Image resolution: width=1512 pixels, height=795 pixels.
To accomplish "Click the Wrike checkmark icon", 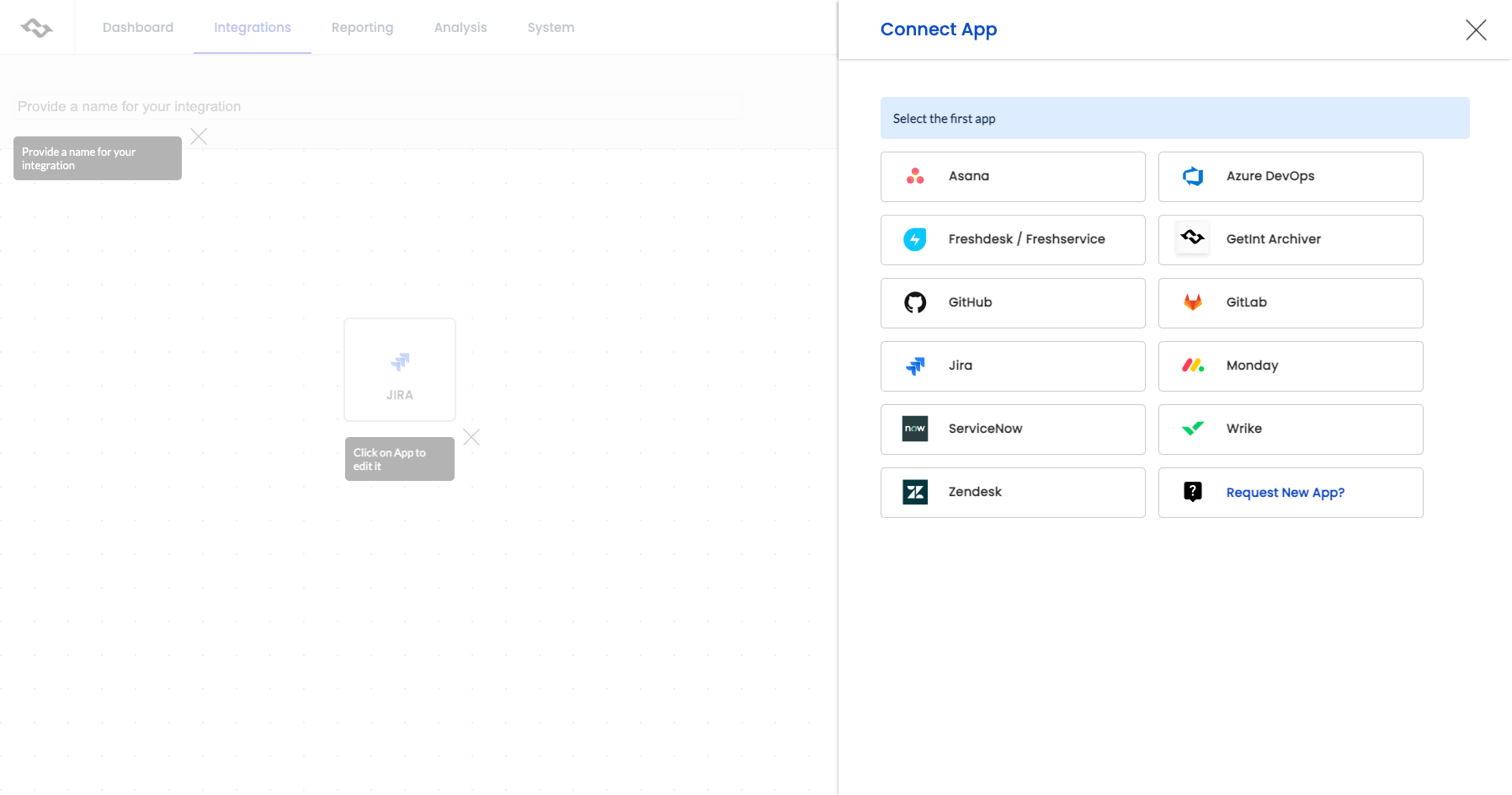I will click(1193, 429).
